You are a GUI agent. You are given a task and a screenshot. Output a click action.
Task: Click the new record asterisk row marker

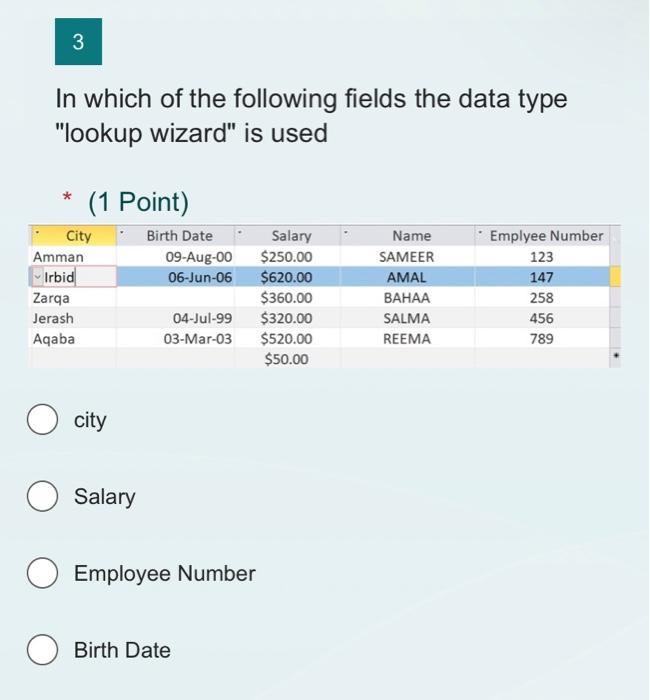click(616, 357)
